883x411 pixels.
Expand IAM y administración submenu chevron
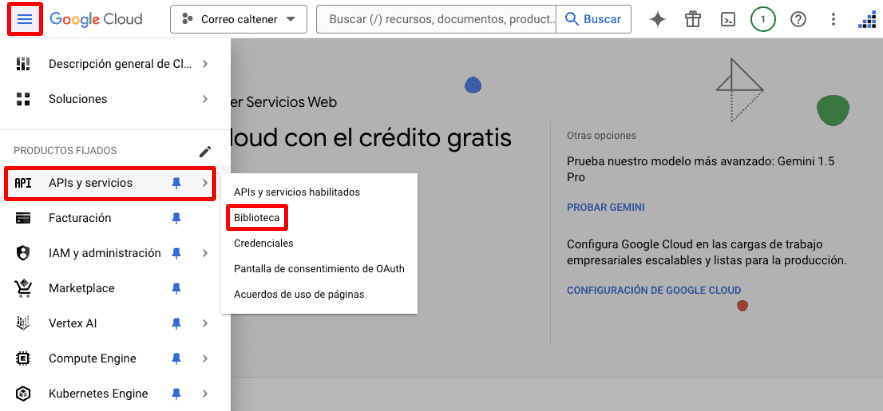click(205, 253)
